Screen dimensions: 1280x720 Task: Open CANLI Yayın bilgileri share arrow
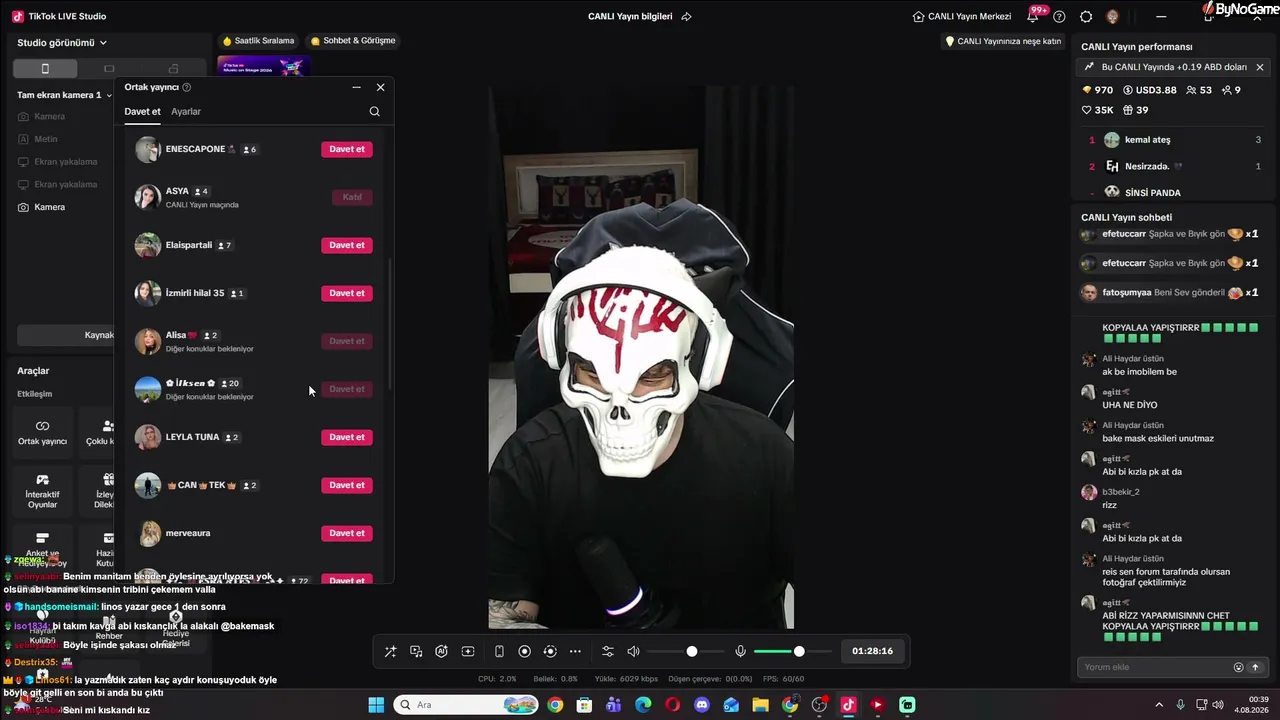point(686,17)
